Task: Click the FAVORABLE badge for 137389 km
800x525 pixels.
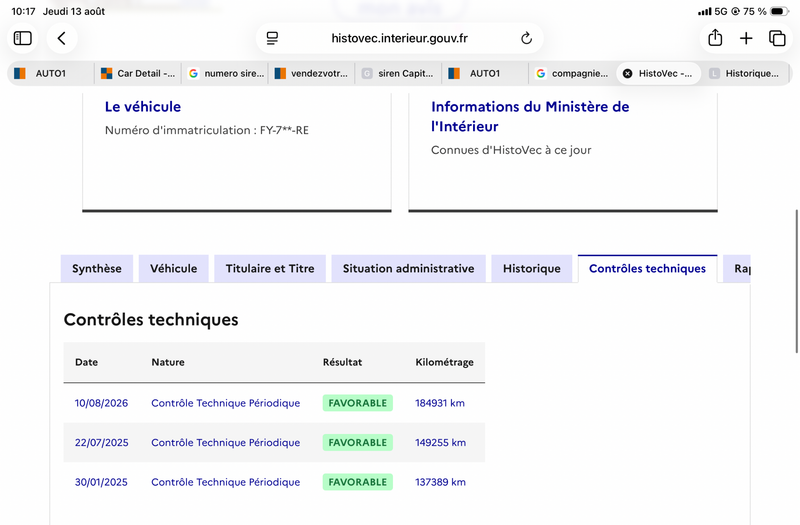Action: click(358, 482)
